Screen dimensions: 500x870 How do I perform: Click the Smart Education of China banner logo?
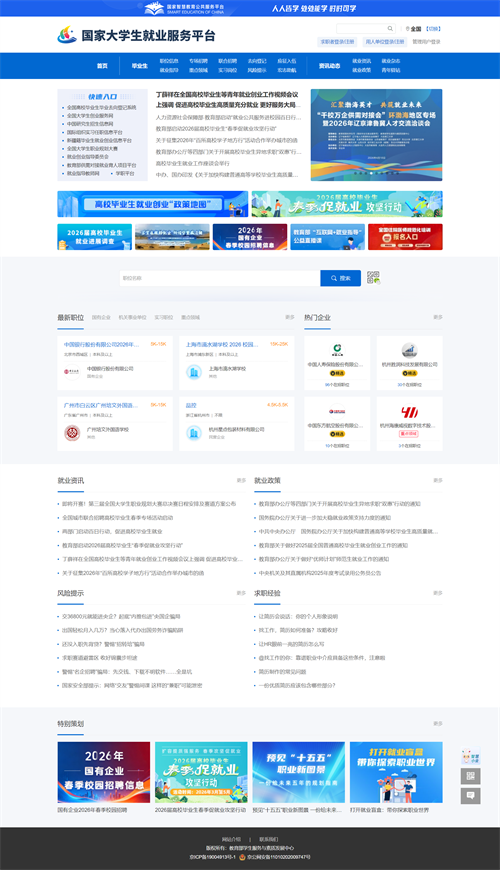click(184, 8)
